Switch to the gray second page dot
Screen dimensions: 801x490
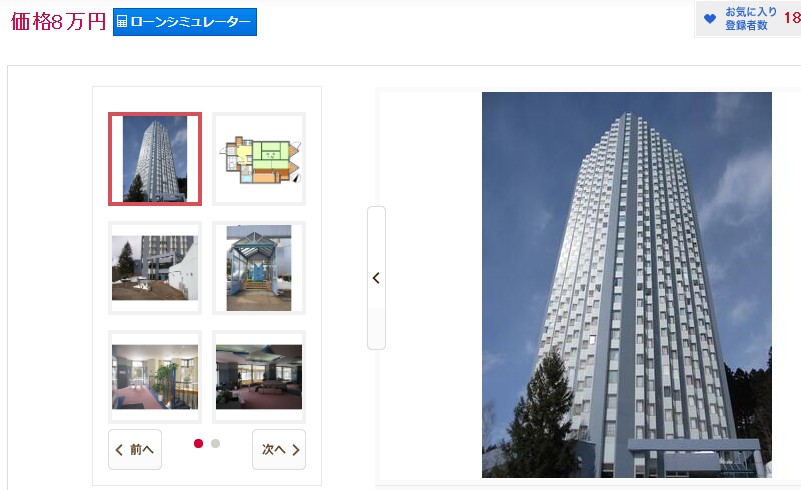click(x=216, y=443)
